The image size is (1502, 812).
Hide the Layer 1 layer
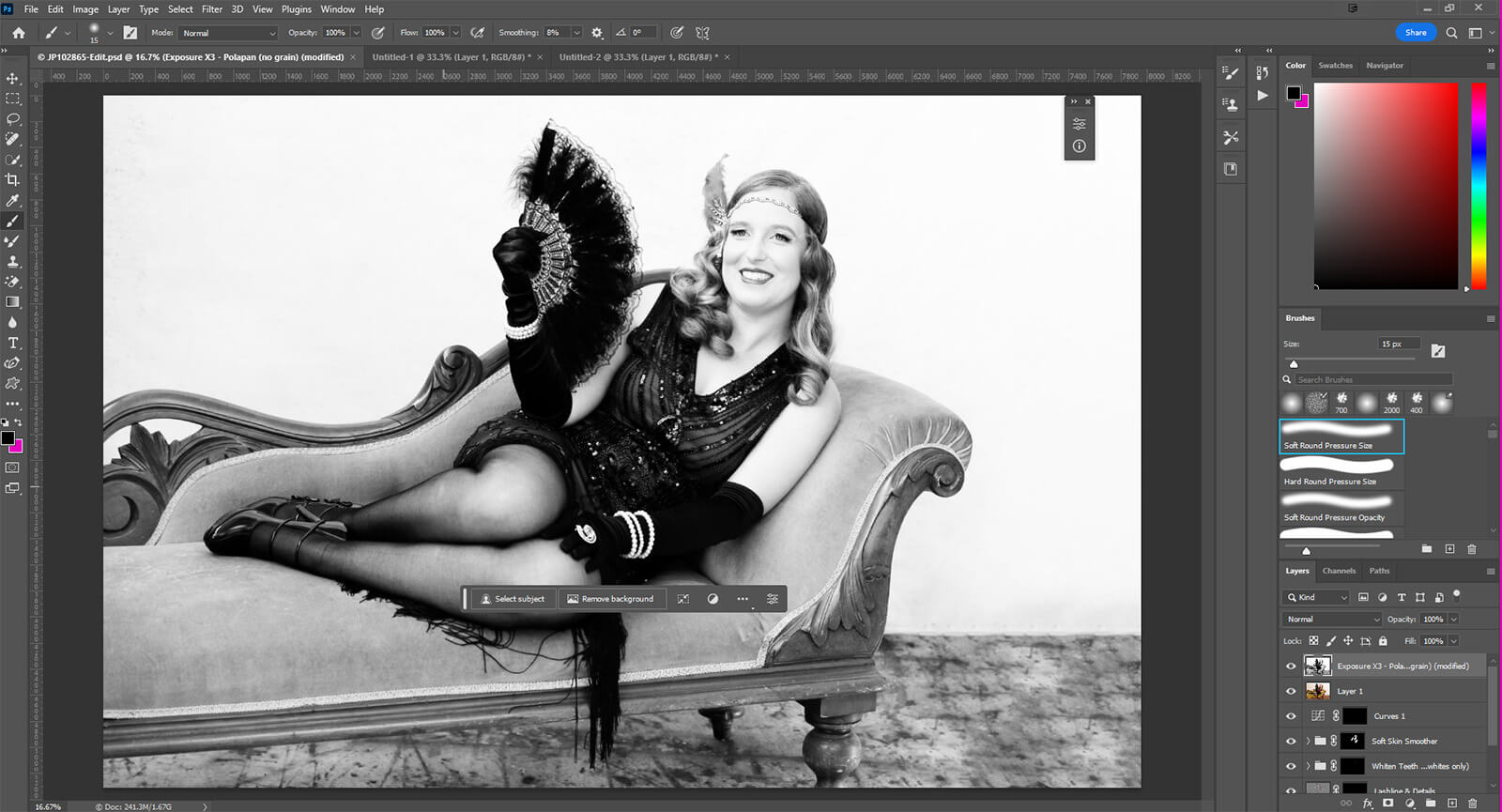[x=1291, y=691]
